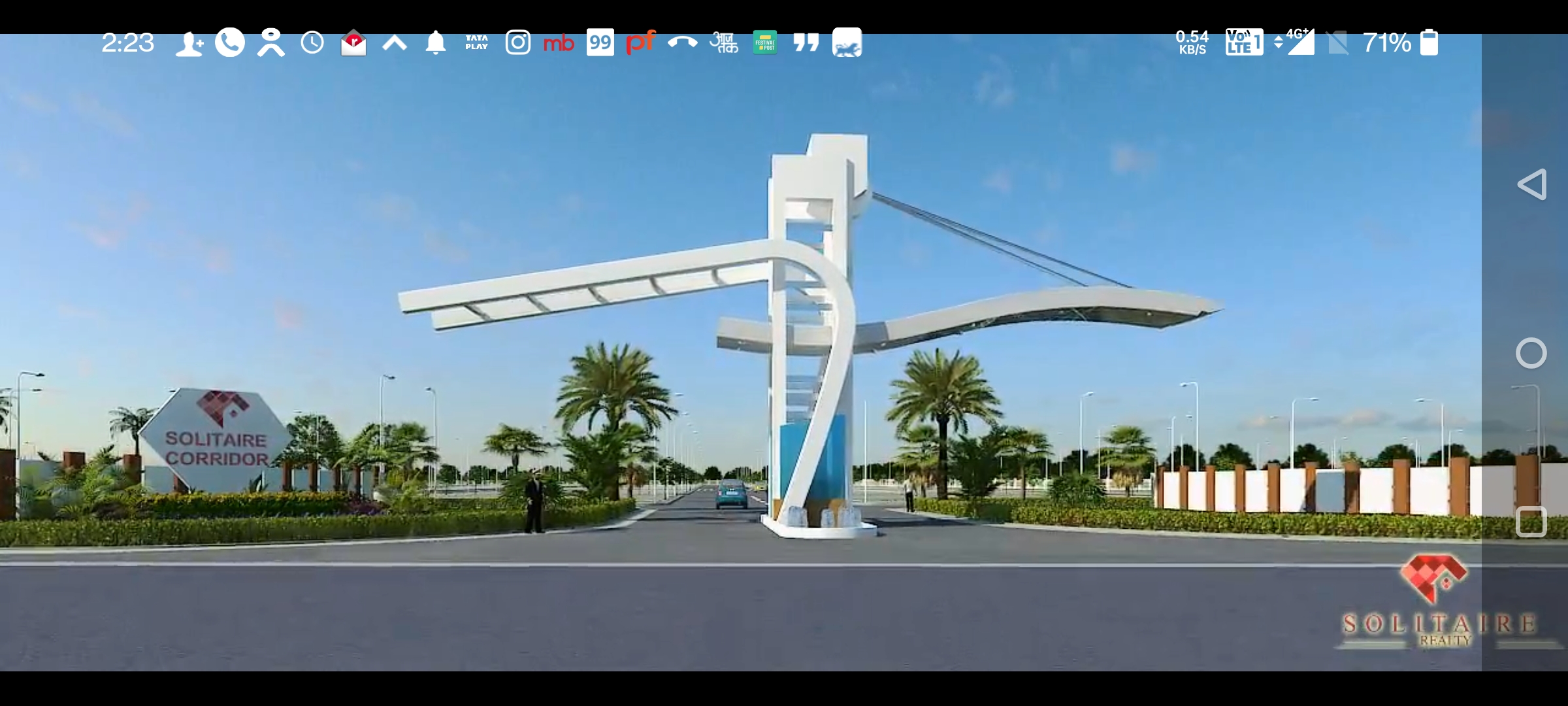Open recent apps with square button

(x=1531, y=522)
